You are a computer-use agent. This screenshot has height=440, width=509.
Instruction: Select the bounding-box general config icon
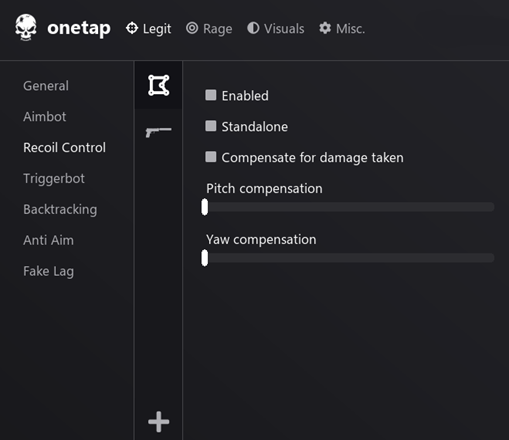click(159, 85)
